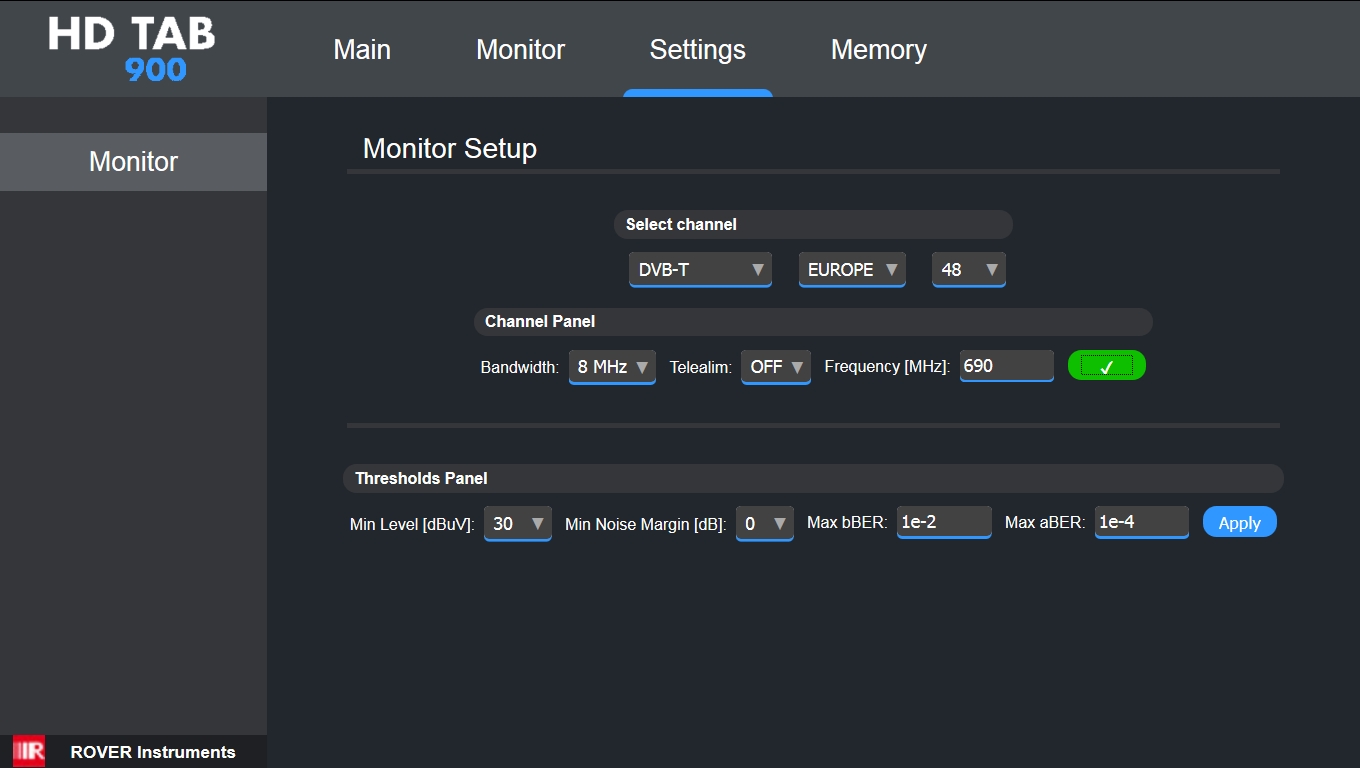This screenshot has height=768, width=1360.
Task: Apply the threshold settings
Action: [1240, 522]
